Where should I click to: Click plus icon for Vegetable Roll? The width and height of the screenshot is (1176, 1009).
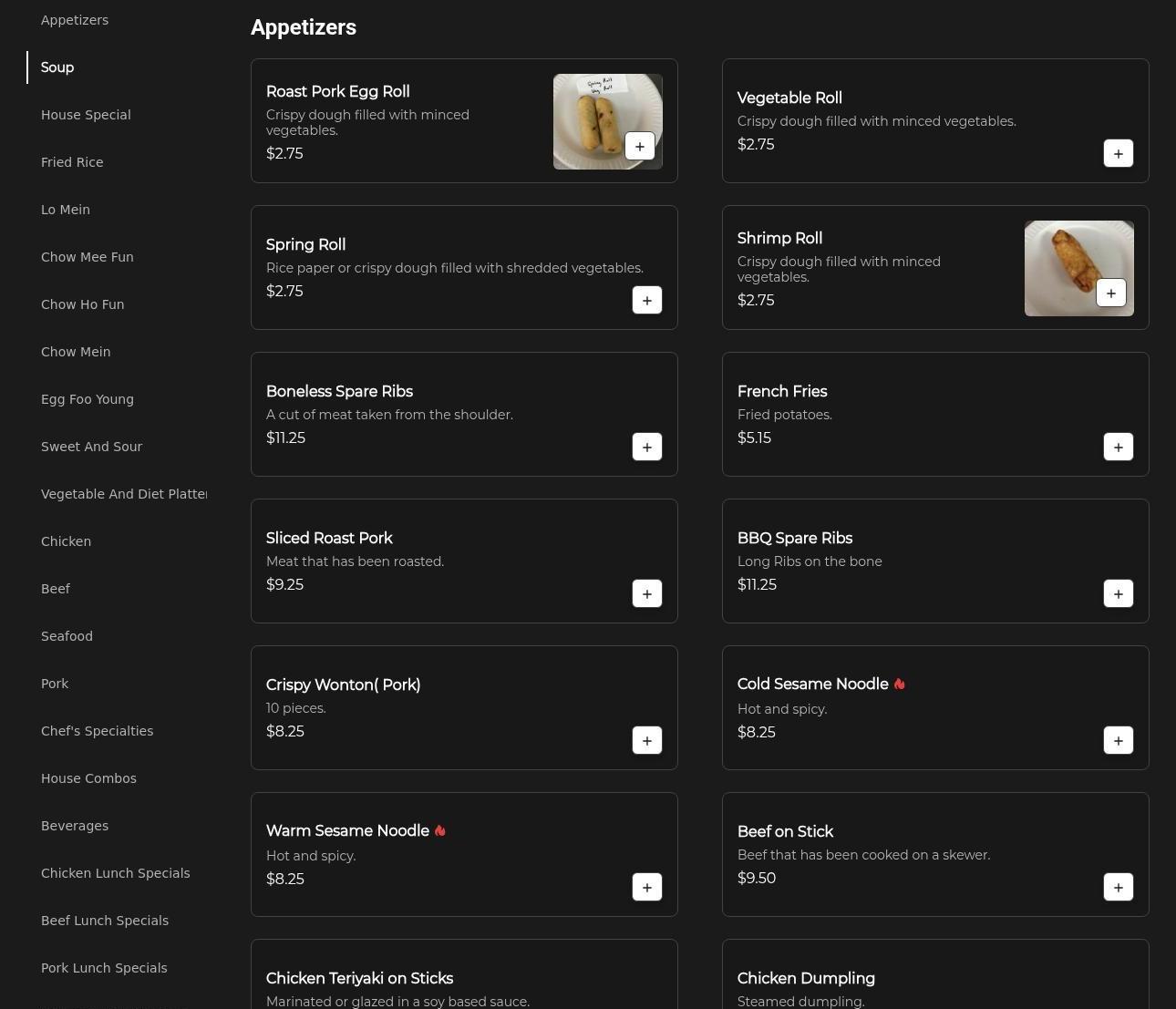point(1118,154)
